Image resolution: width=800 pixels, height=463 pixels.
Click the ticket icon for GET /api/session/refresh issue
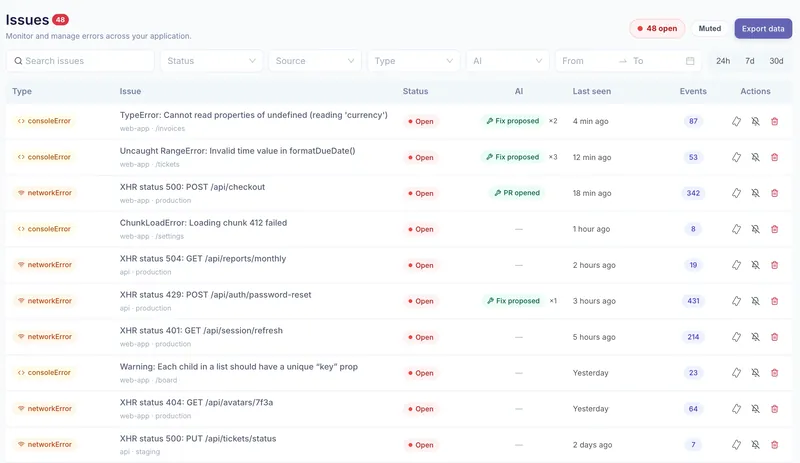coord(736,337)
